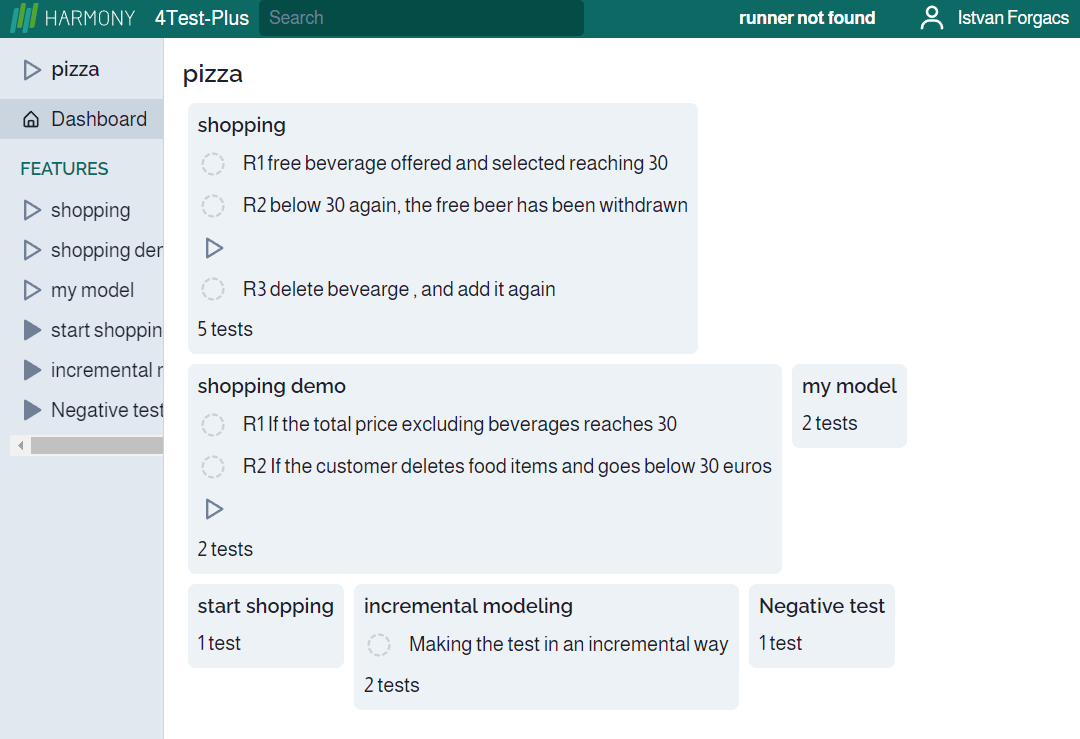Run the shopping feature from sidebar arrow
The image size is (1080, 739).
(x=32, y=210)
